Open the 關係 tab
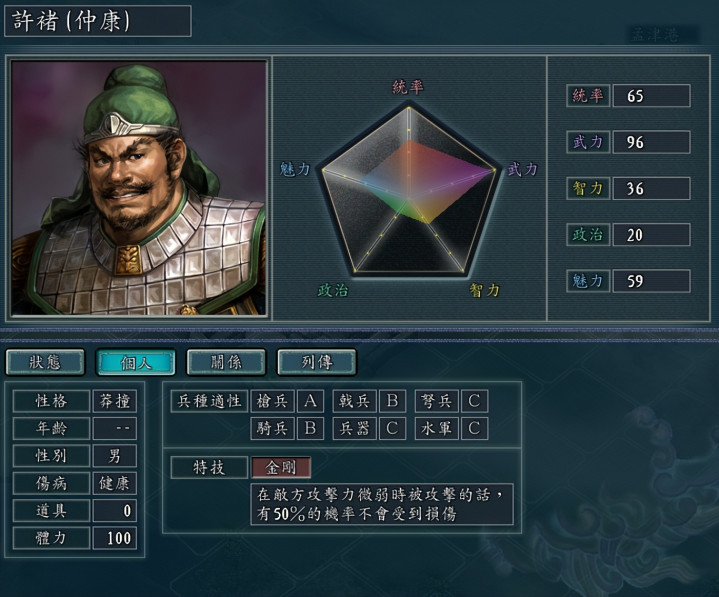The image size is (719, 597). point(226,362)
